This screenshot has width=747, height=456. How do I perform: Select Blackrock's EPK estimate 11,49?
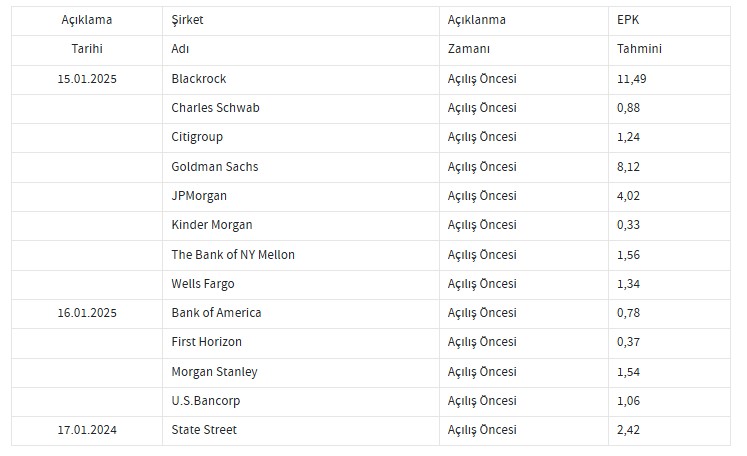pyautogui.click(x=634, y=78)
